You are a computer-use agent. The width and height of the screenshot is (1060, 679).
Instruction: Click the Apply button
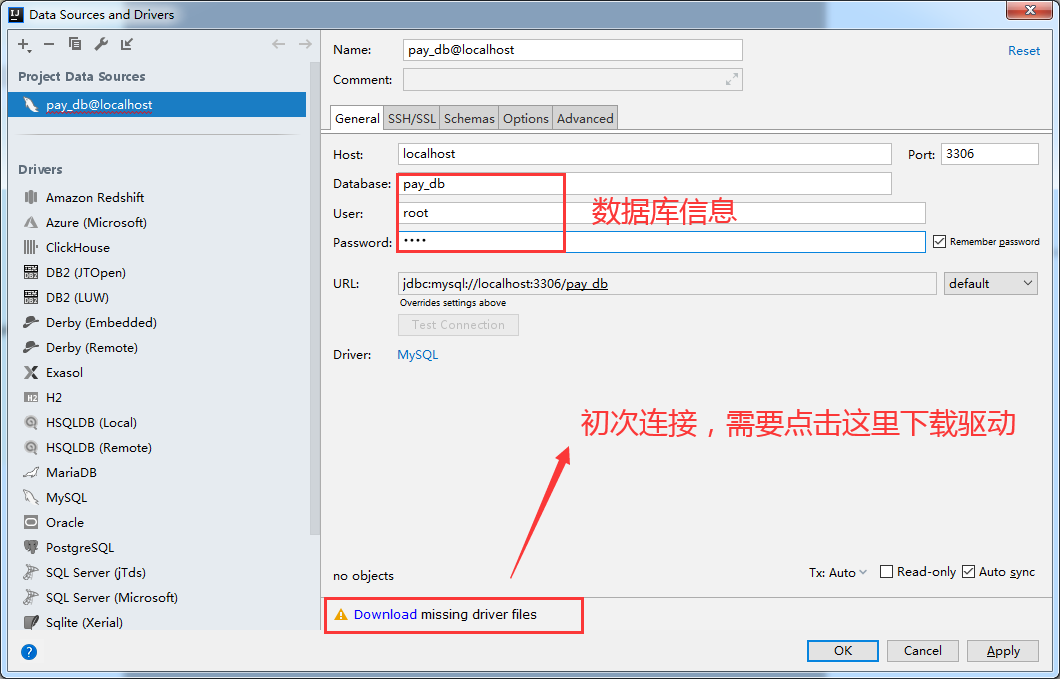click(x=1003, y=651)
